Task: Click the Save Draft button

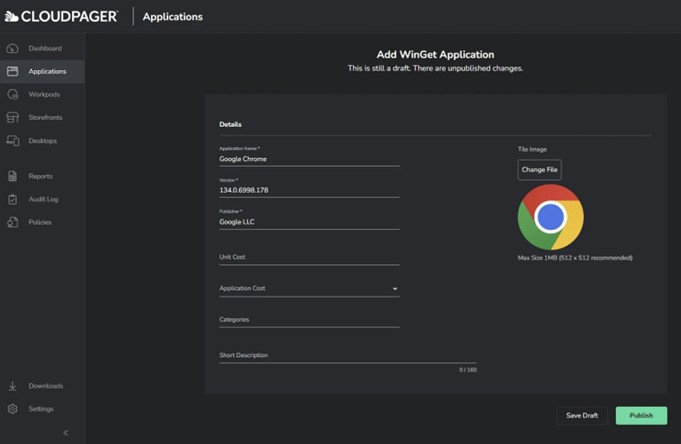Action: point(582,415)
